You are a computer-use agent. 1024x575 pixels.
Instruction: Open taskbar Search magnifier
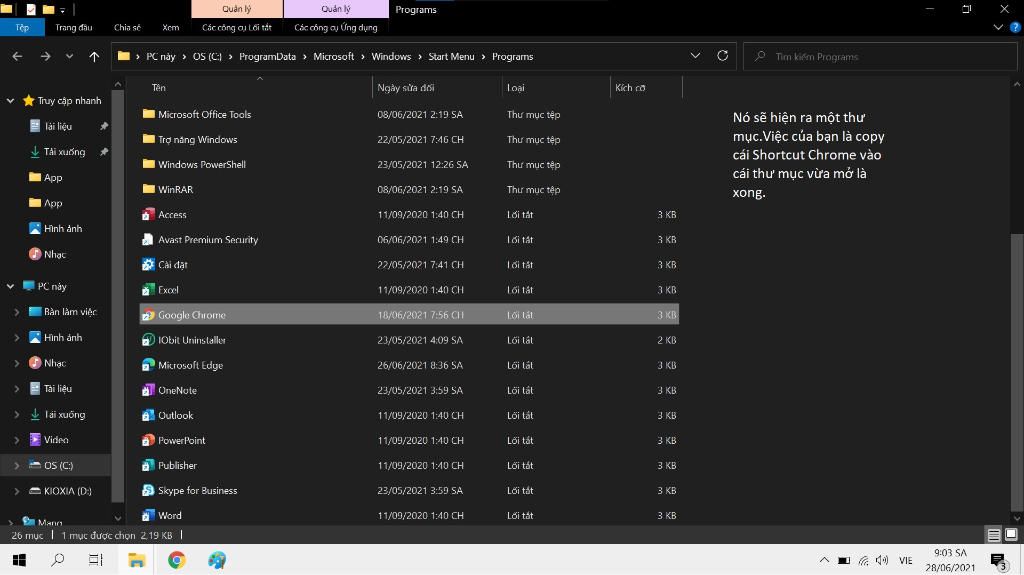57,560
